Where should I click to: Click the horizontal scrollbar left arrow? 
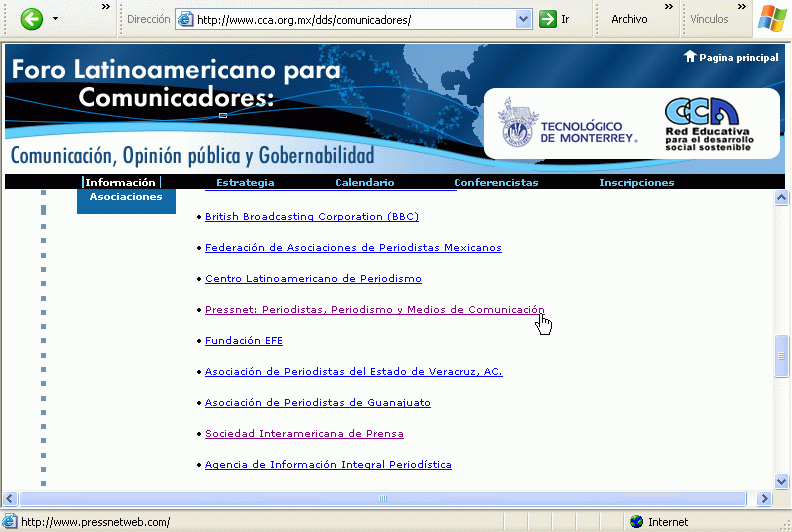[10, 499]
